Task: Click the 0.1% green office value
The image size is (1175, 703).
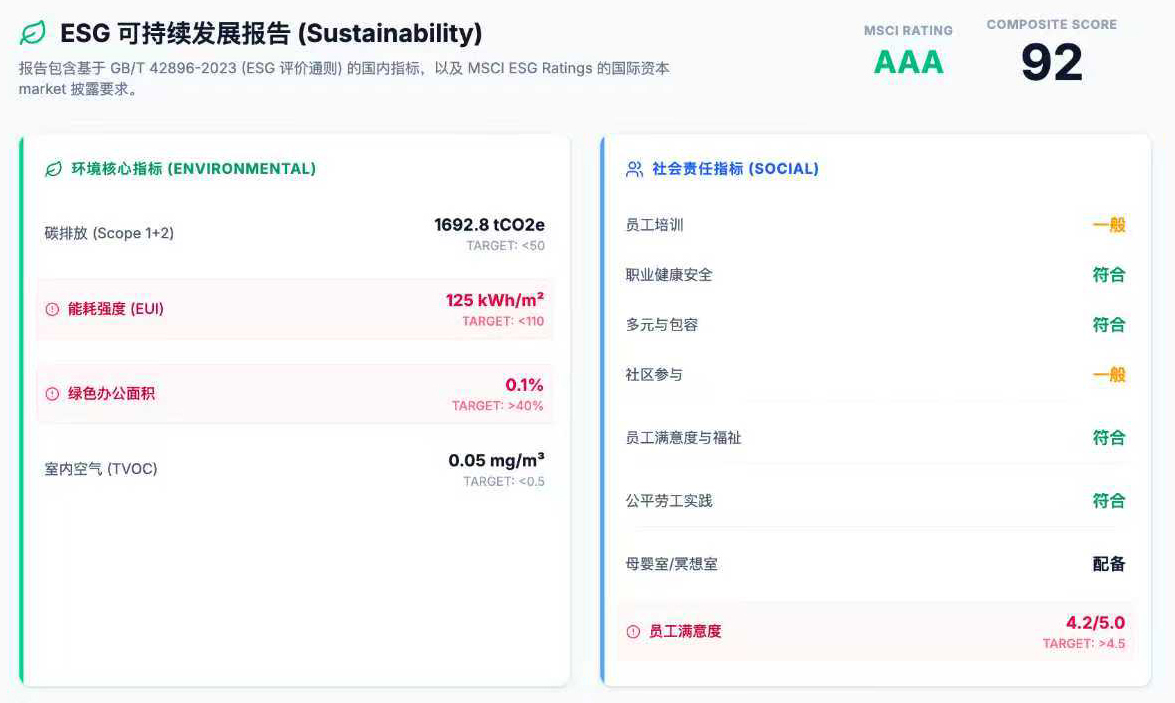Action: (524, 385)
